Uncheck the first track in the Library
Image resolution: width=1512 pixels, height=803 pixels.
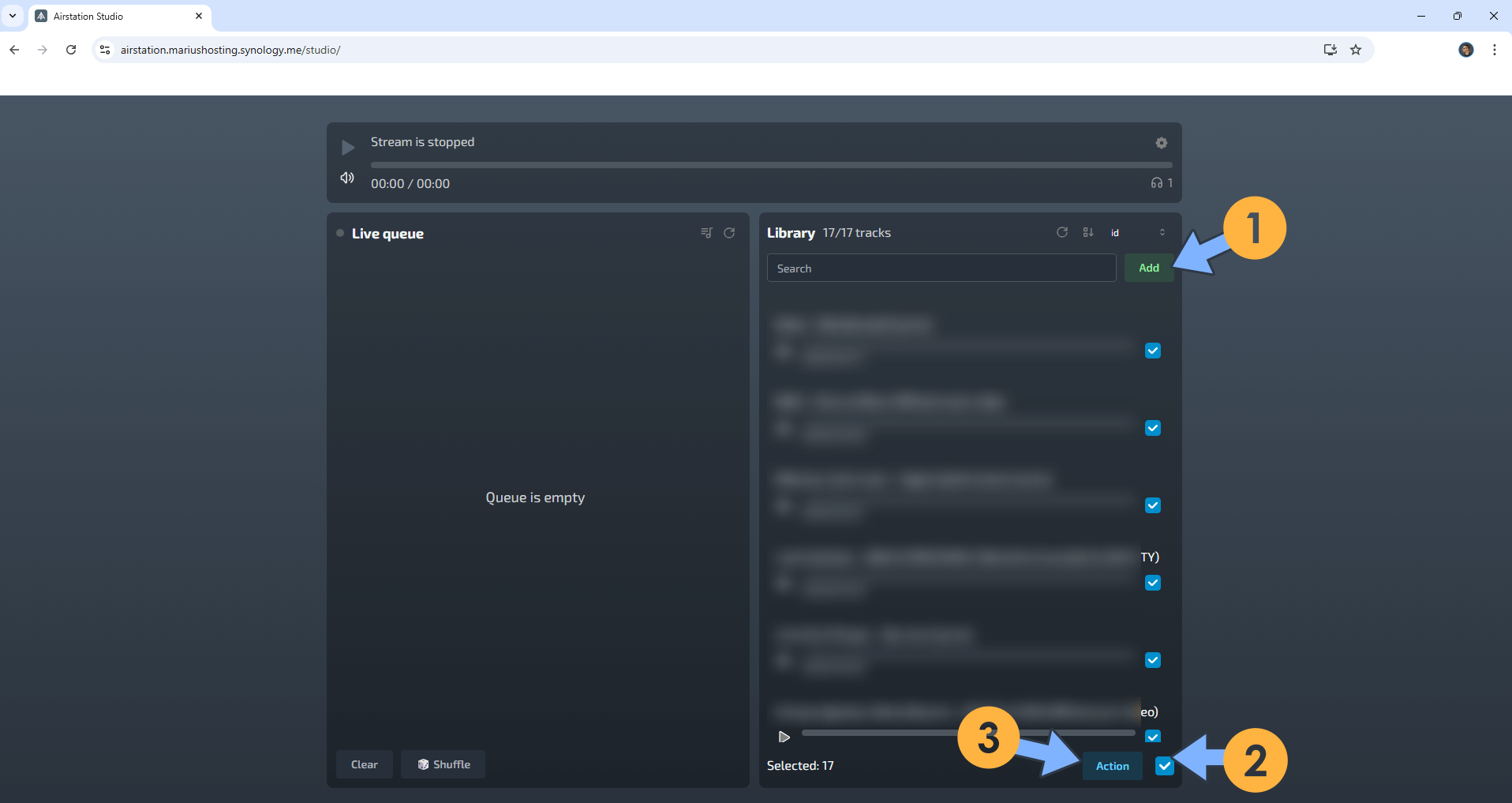(1153, 350)
